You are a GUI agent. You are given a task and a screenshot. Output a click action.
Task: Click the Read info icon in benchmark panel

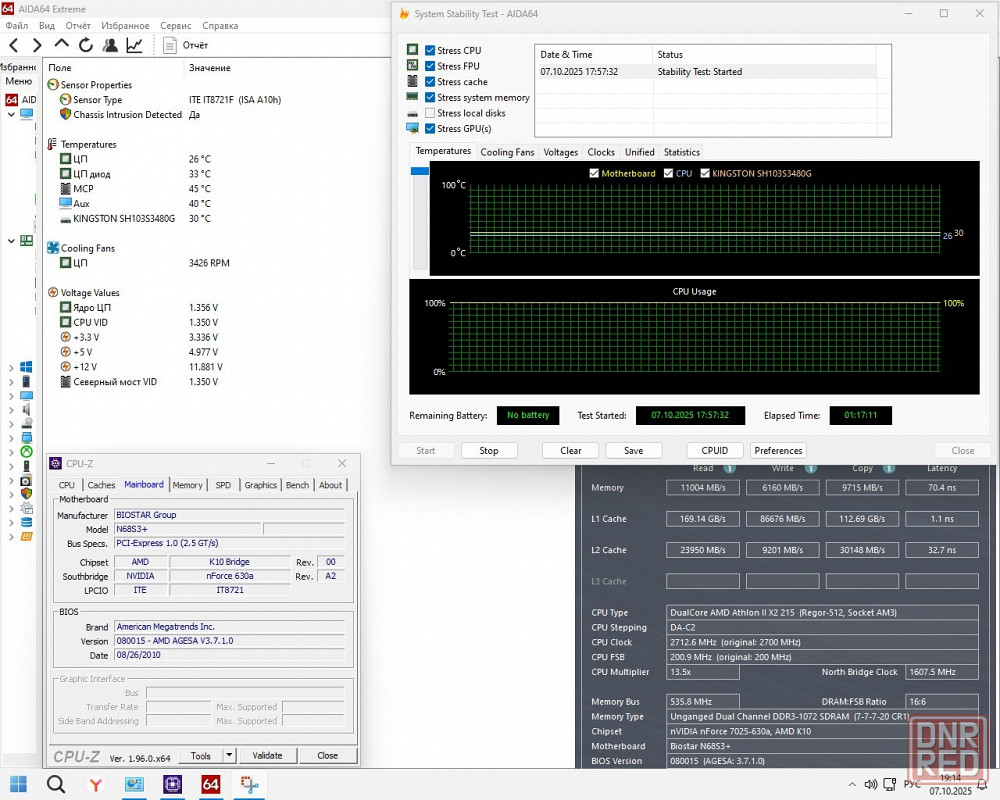click(x=730, y=468)
